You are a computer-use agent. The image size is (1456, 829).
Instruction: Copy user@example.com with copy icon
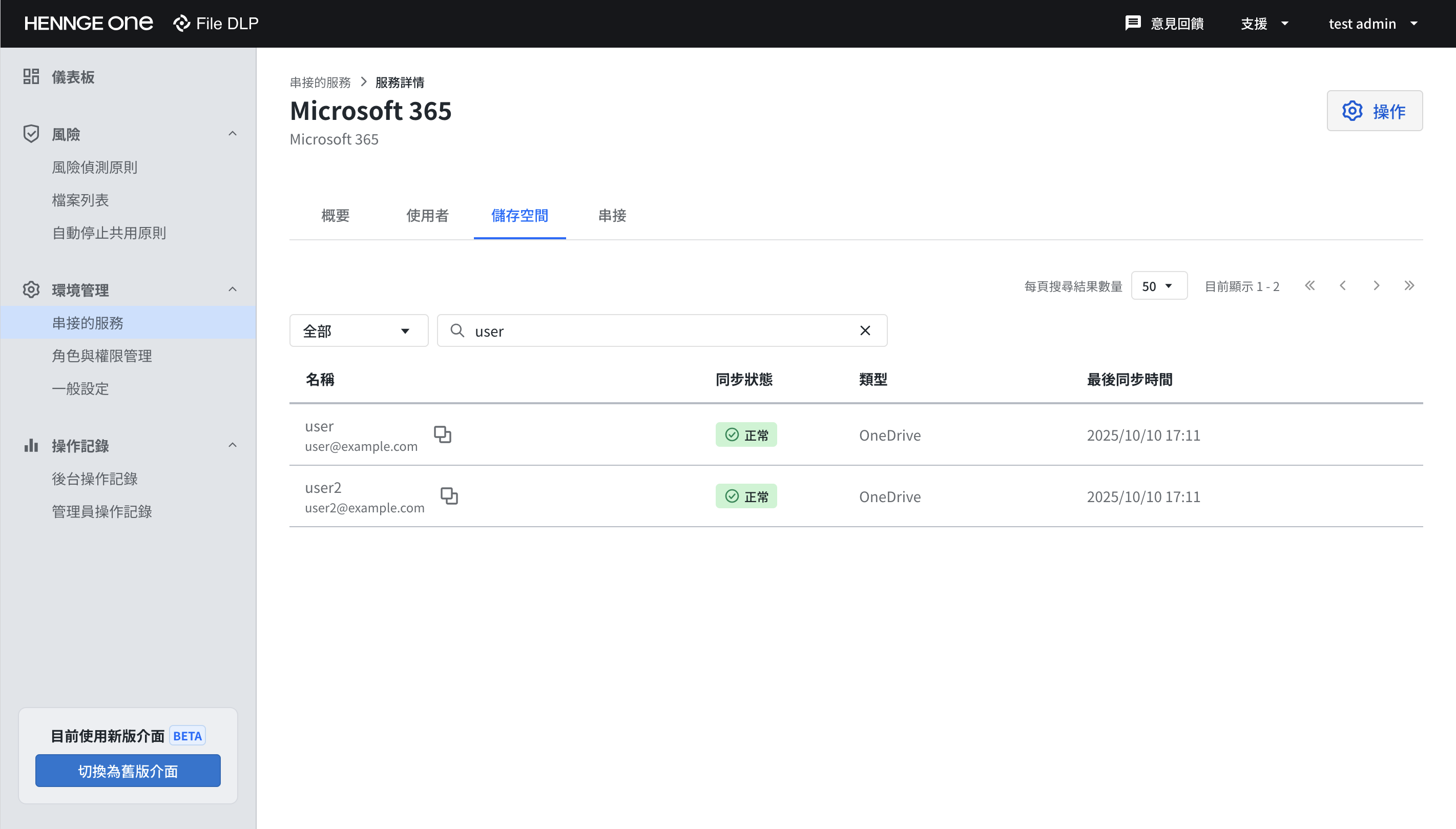443,435
